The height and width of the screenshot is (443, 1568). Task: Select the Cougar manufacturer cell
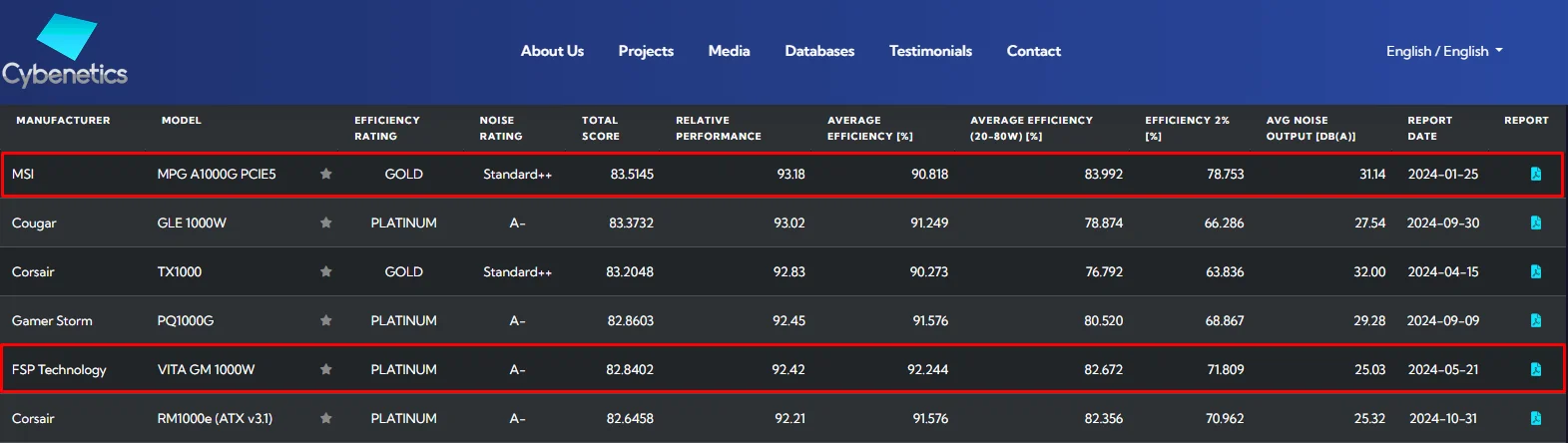34,222
